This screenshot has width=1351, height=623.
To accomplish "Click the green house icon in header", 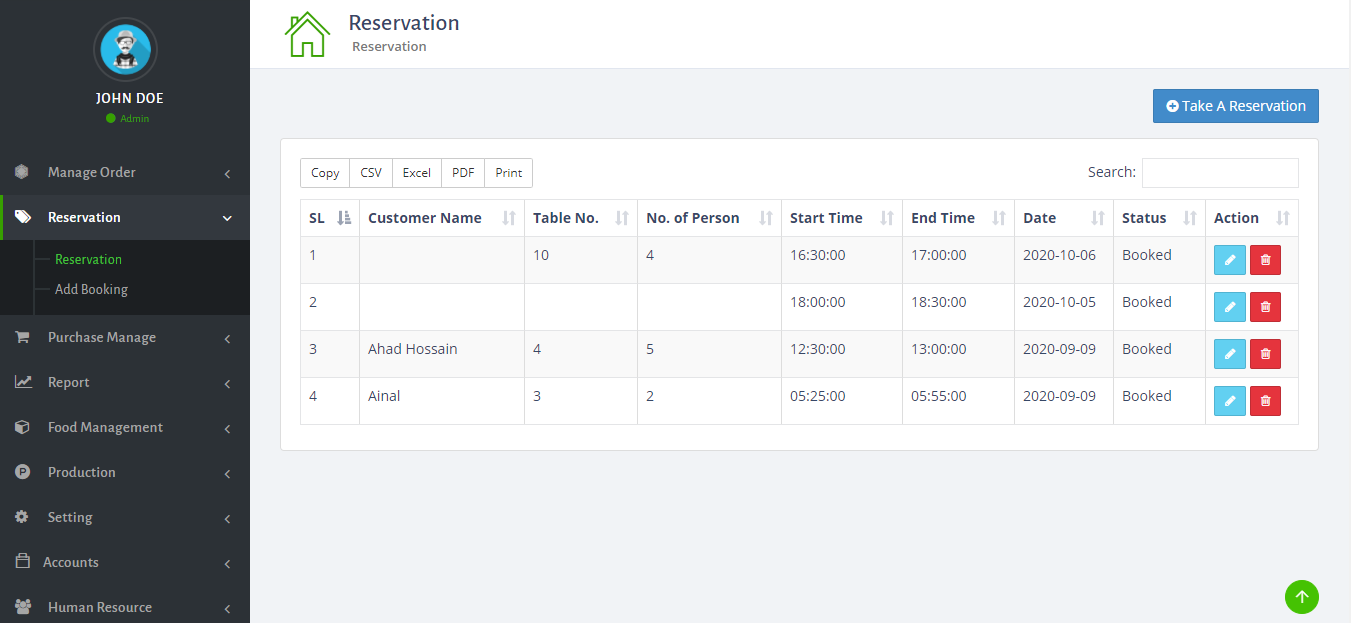I will (x=307, y=34).
